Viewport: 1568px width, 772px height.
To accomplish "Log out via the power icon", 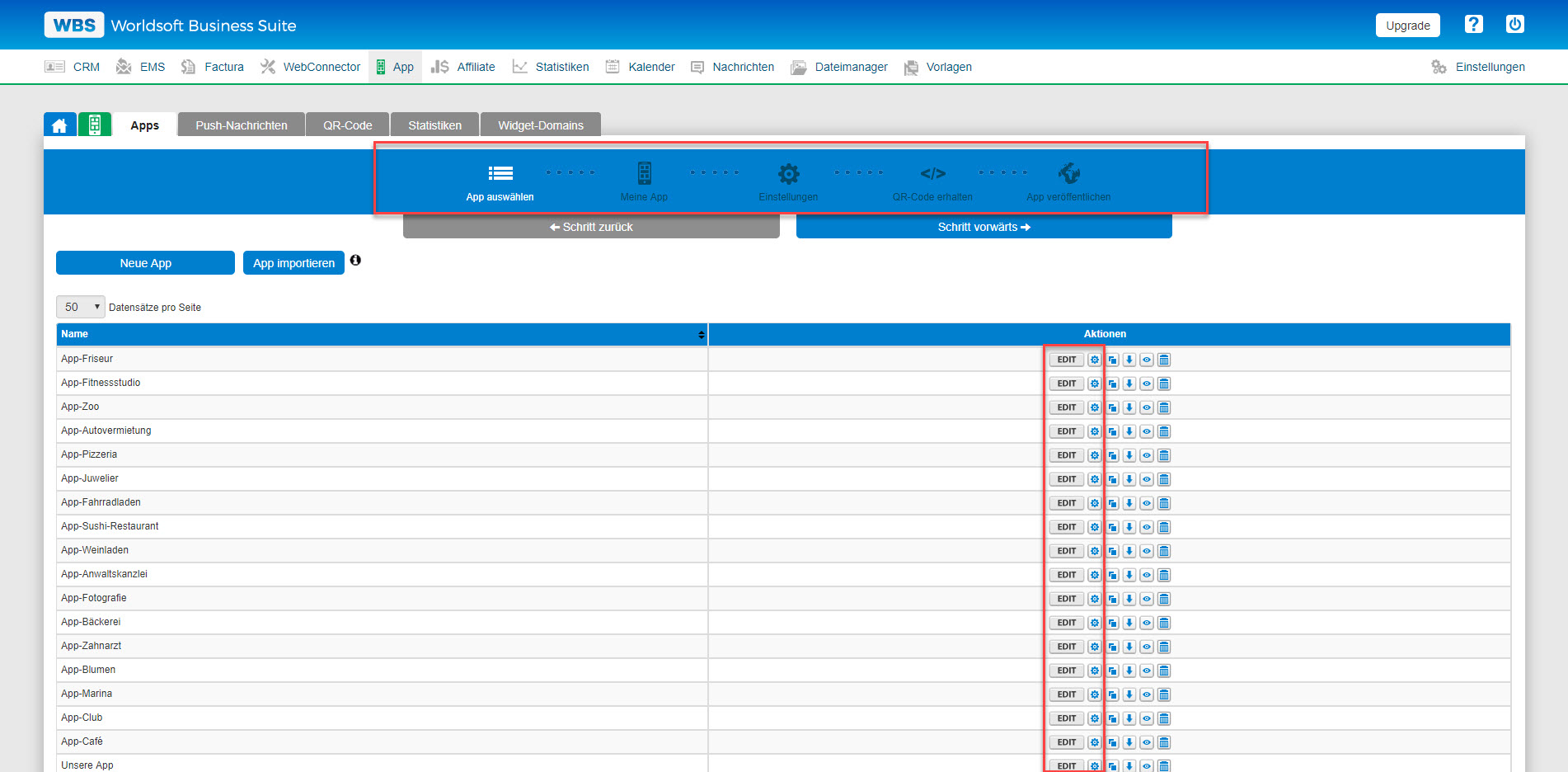I will [x=1514, y=24].
